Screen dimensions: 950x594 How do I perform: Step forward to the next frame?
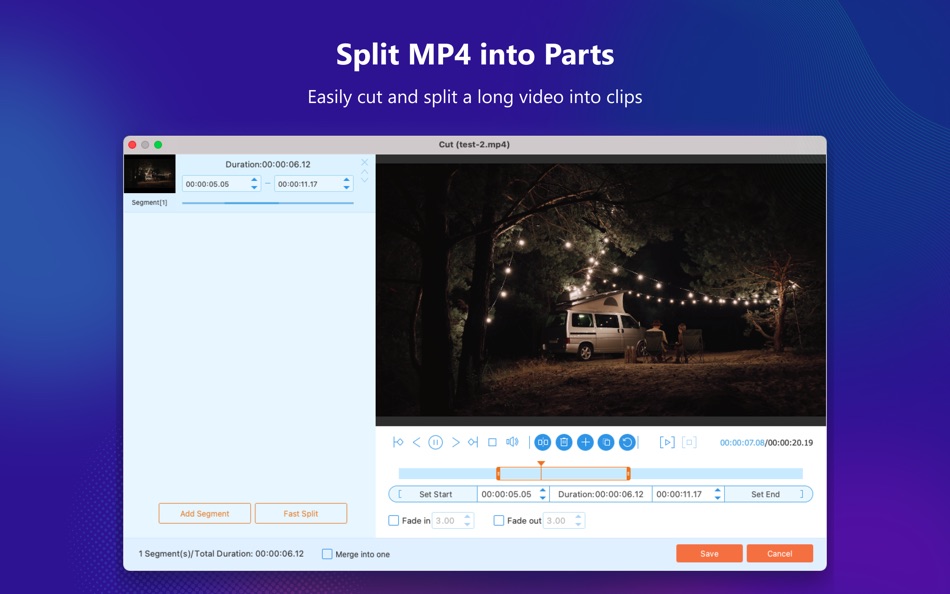pos(455,442)
